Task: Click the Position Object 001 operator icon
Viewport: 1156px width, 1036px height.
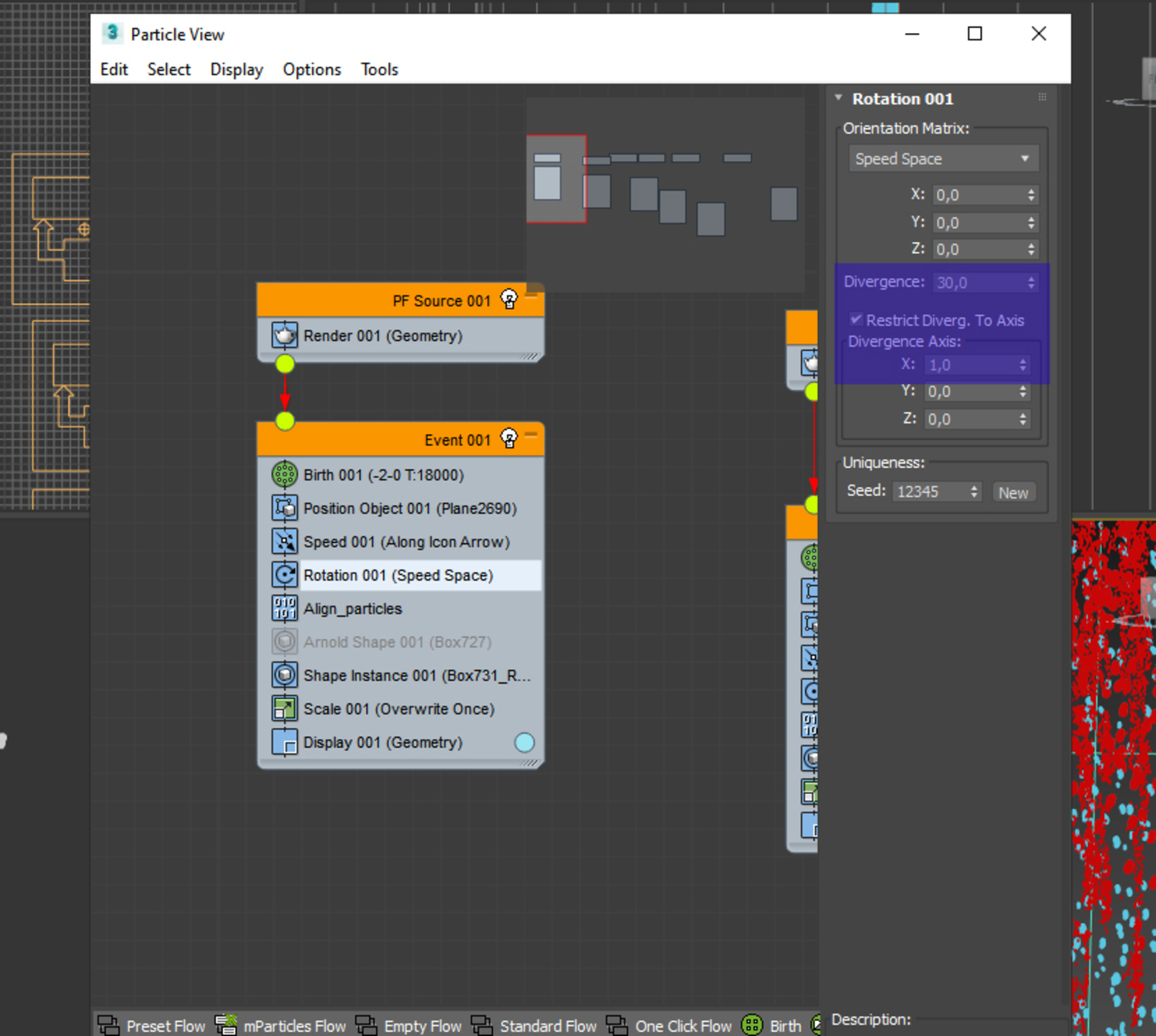Action: (285, 508)
